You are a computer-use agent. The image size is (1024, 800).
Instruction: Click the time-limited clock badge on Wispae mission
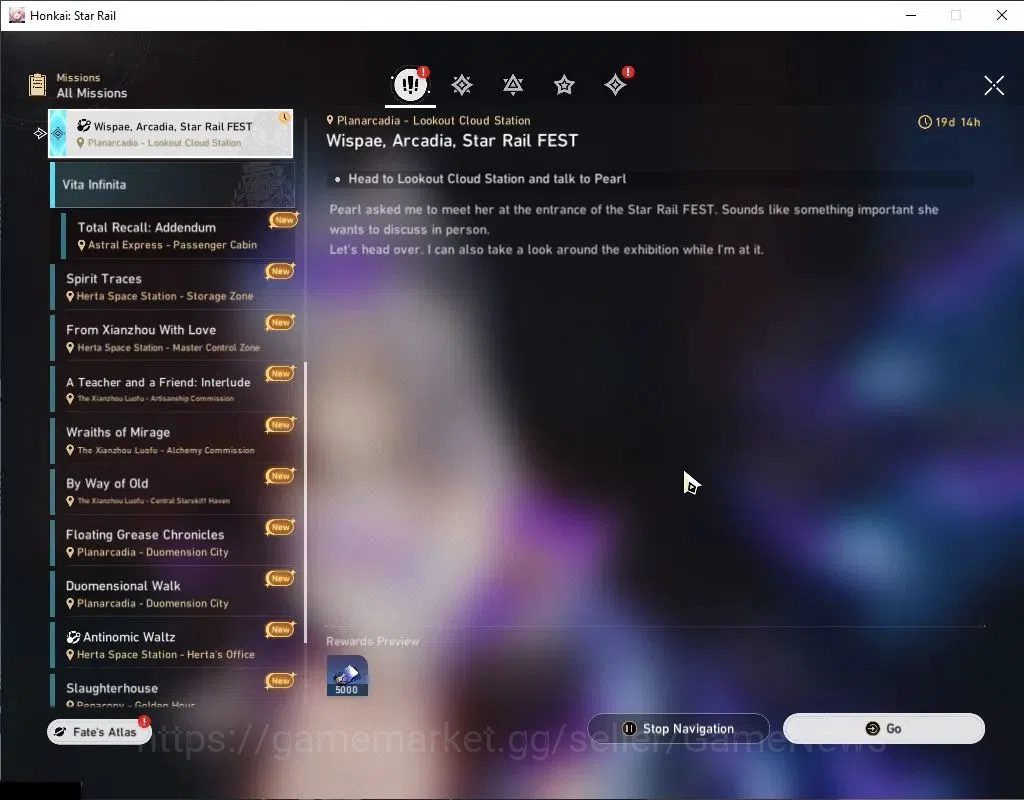click(284, 118)
